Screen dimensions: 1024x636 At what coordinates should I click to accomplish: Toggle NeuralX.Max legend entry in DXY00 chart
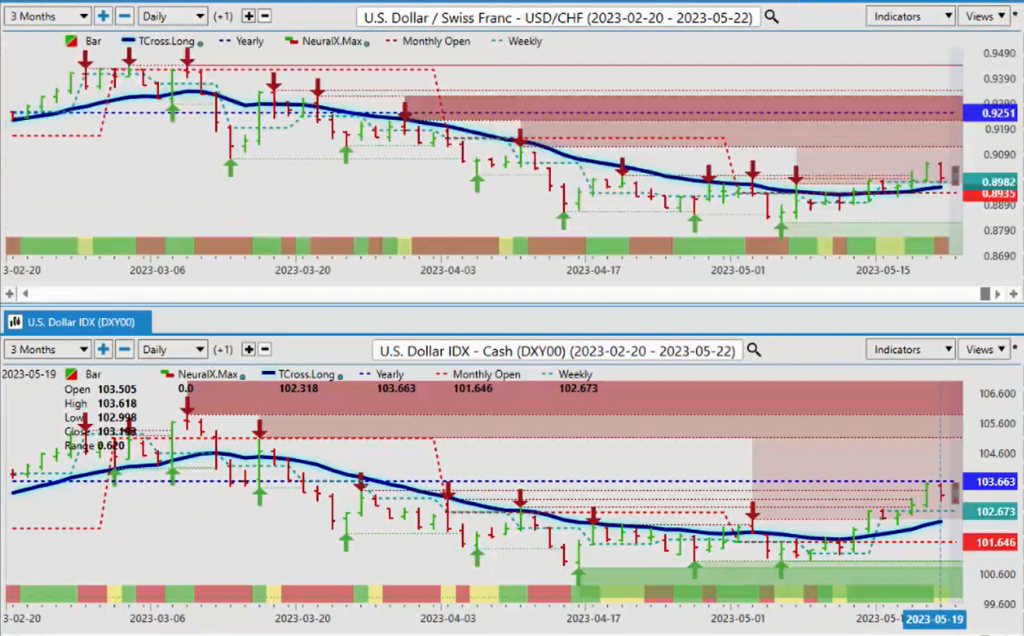point(202,375)
